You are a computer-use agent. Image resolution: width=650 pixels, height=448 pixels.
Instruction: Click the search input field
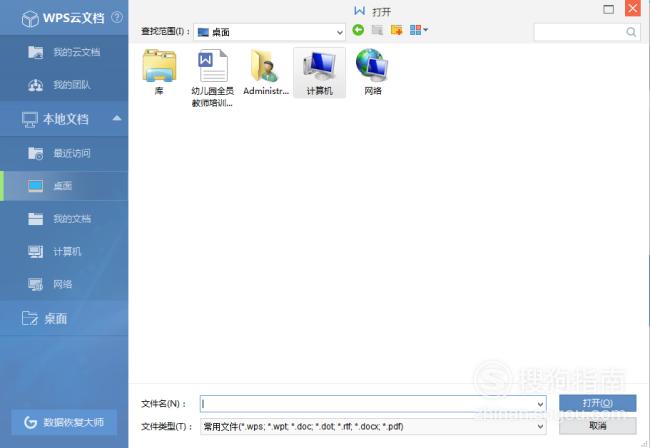579,32
